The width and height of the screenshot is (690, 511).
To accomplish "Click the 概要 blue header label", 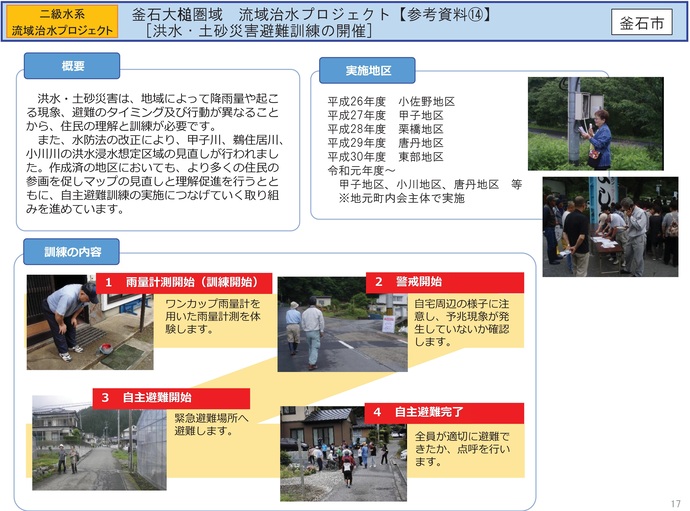I will point(72,66).
